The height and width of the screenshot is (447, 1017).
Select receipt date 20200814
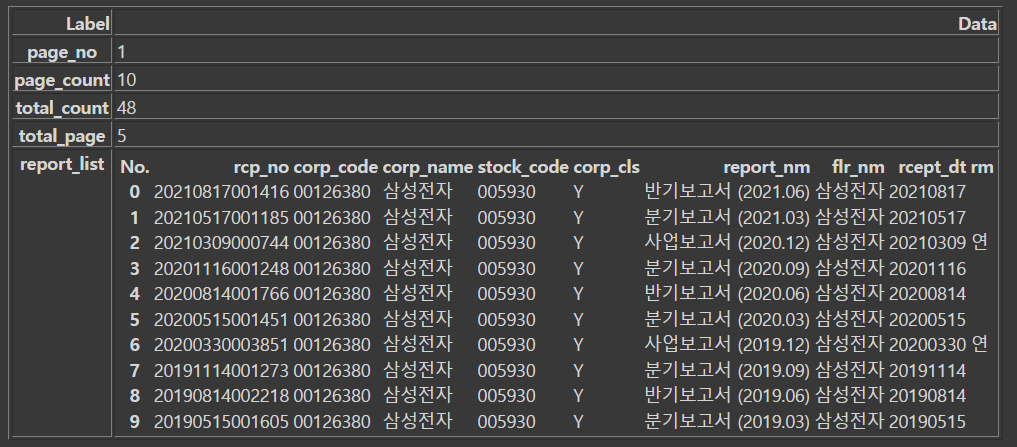(927, 294)
